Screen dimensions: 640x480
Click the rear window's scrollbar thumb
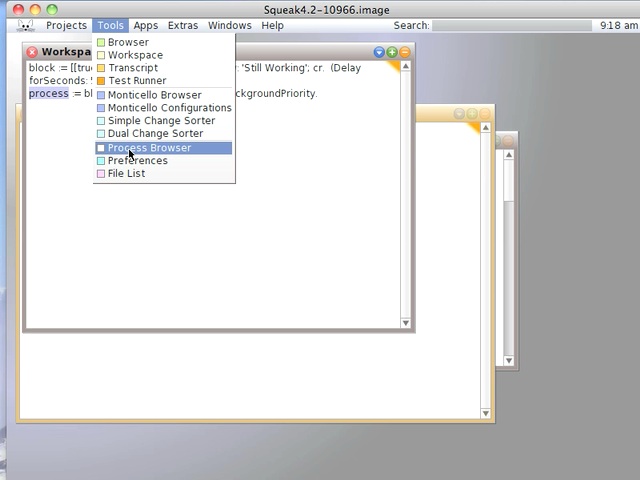[509, 180]
